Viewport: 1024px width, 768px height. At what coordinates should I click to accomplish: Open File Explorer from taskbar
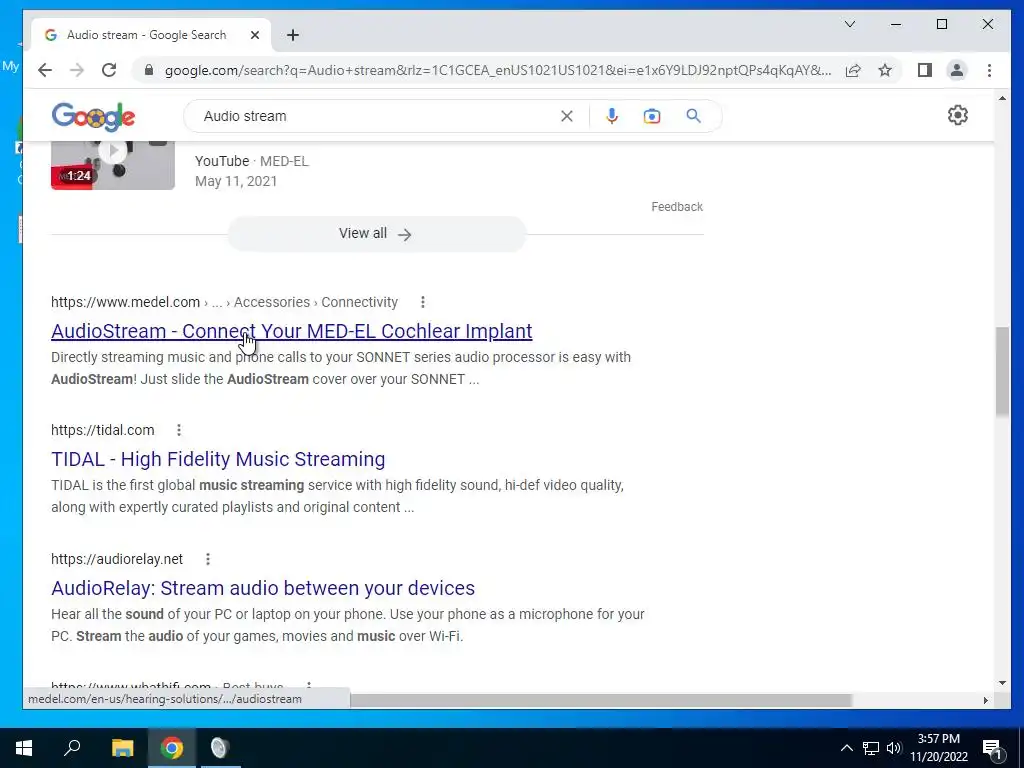tap(122, 748)
